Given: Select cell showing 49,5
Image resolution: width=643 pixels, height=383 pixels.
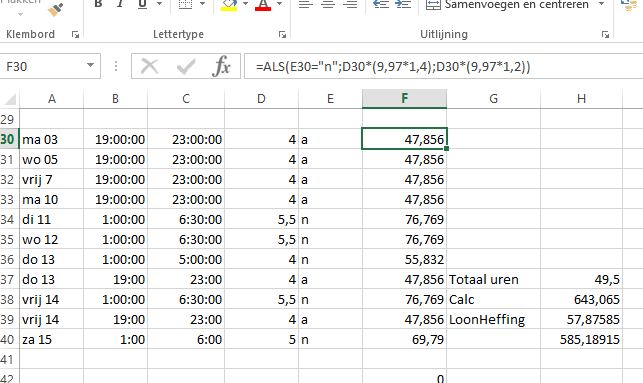Looking at the screenshot, I should (x=581, y=279).
